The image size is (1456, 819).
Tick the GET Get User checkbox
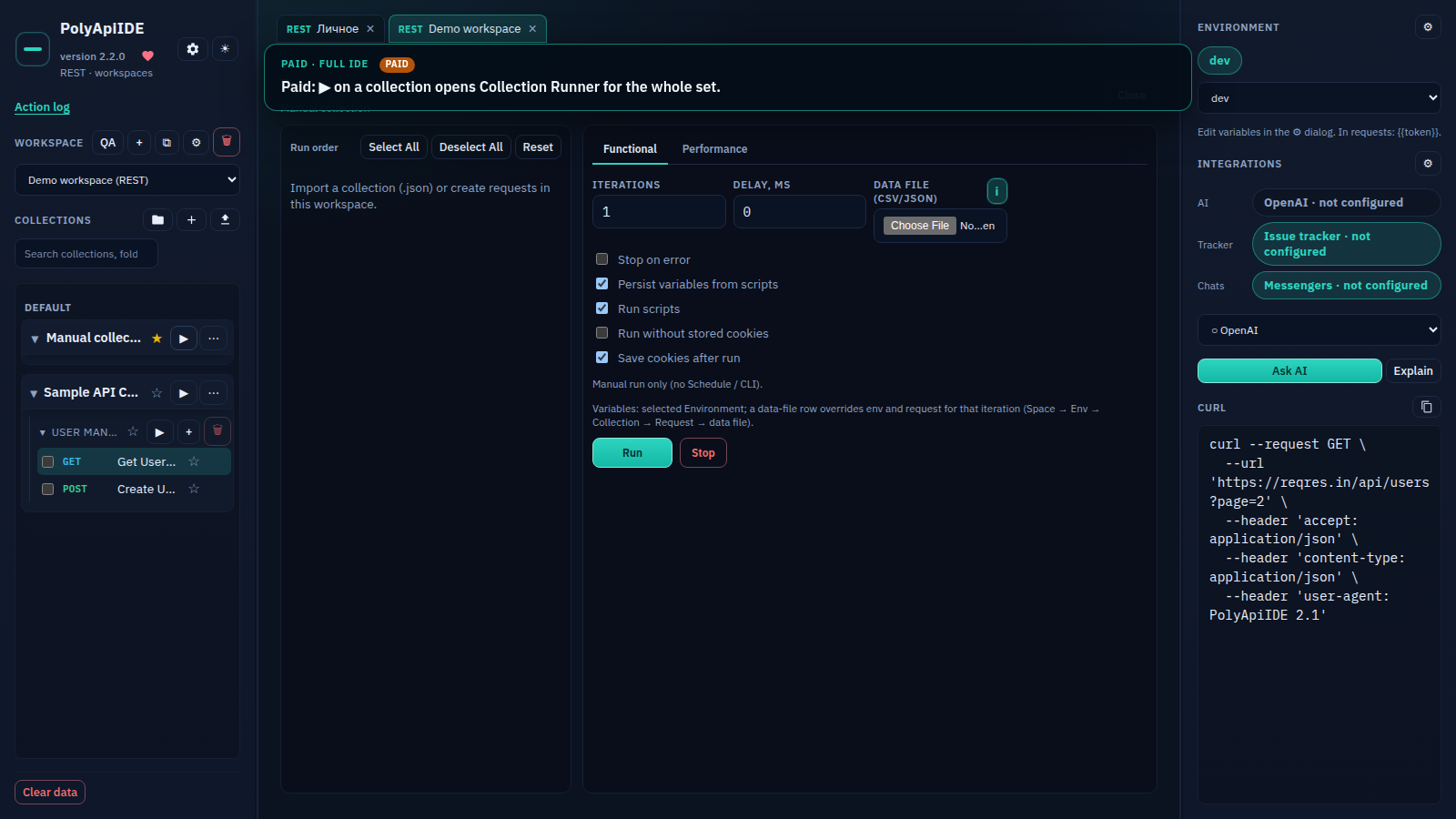point(48,461)
